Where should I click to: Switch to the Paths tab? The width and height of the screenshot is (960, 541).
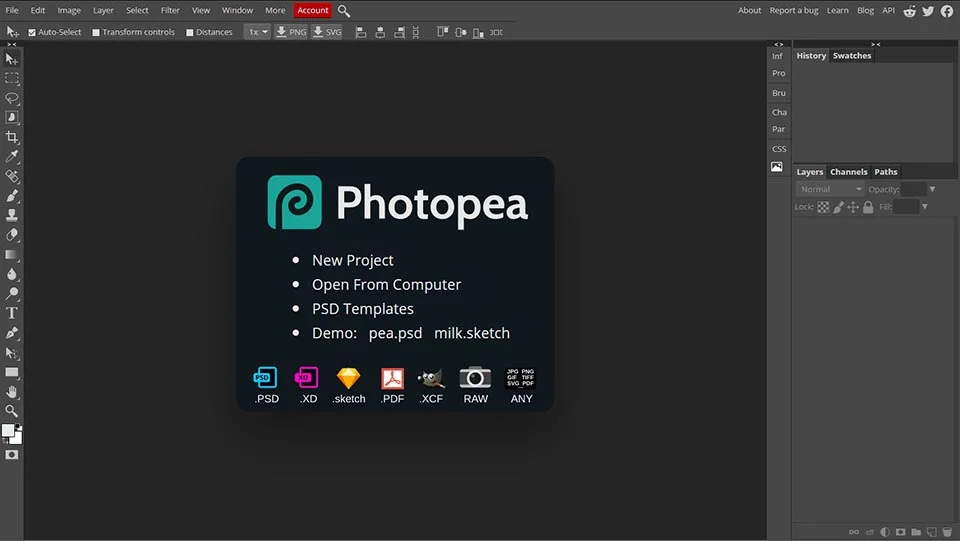tap(886, 172)
